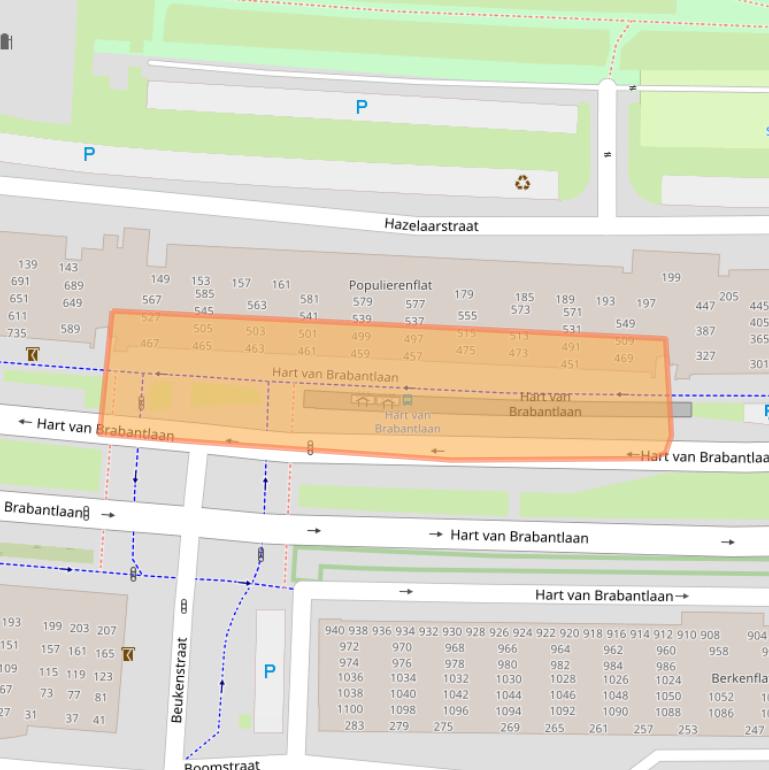Click the leftmost parking P above Hazelaarstraat

pyautogui.click(x=89, y=154)
